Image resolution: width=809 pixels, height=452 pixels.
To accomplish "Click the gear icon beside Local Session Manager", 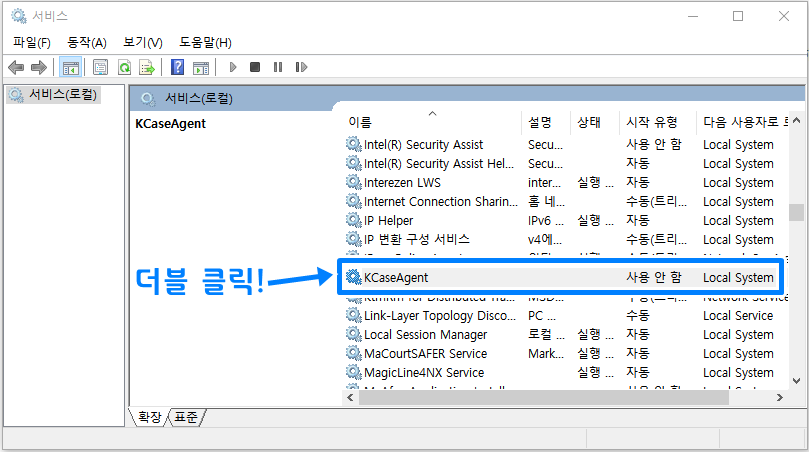I will [x=353, y=334].
